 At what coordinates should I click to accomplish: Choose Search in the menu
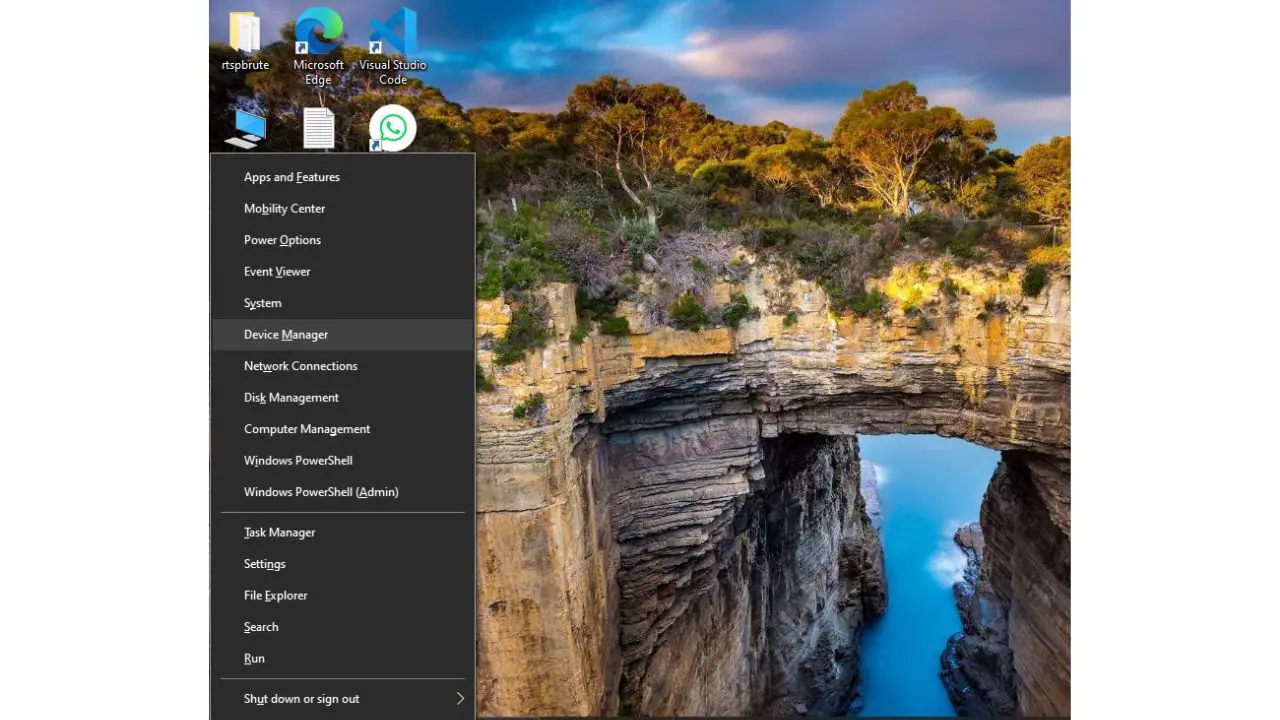pyautogui.click(x=343, y=627)
